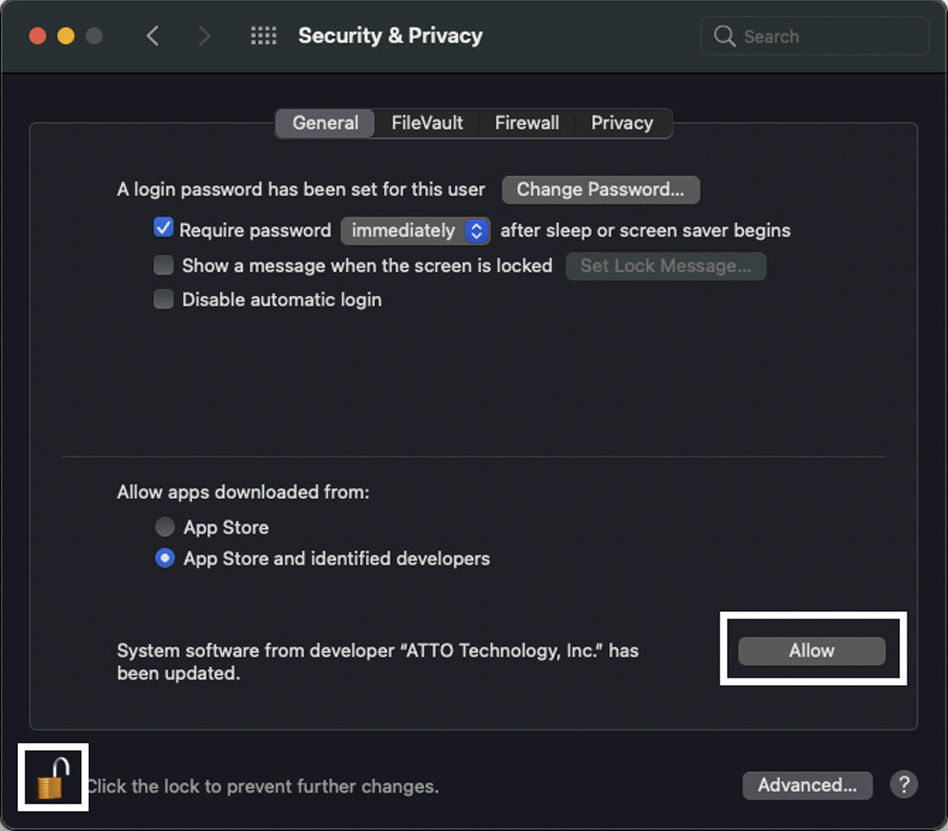This screenshot has width=948, height=831.
Task: Minimize the window with yellow button
Action: [x=66, y=36]
